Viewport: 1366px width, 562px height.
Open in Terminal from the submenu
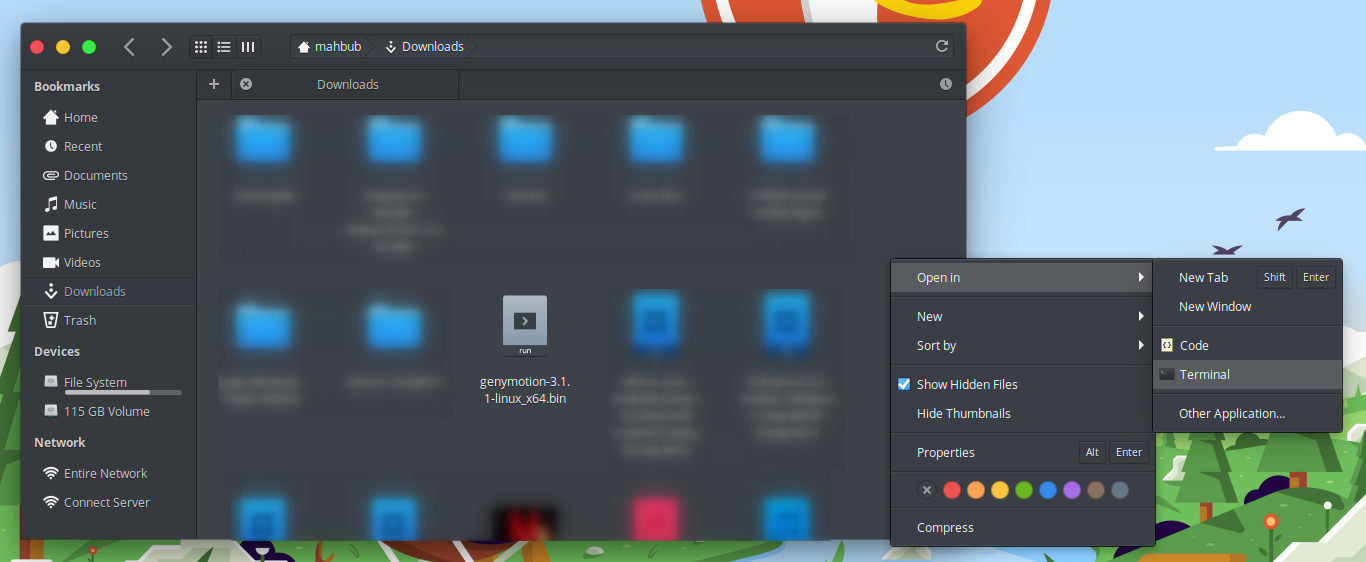pos(1247,374)
